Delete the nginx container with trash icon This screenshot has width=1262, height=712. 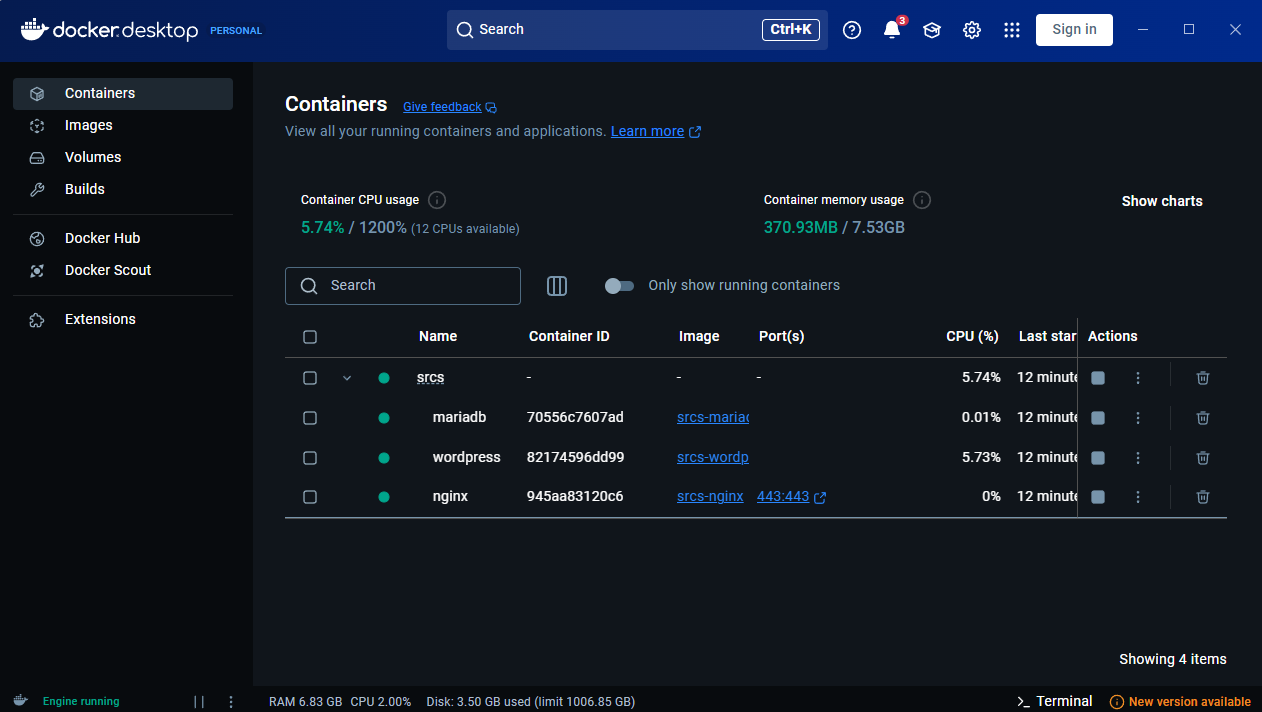click(1203, 497)
